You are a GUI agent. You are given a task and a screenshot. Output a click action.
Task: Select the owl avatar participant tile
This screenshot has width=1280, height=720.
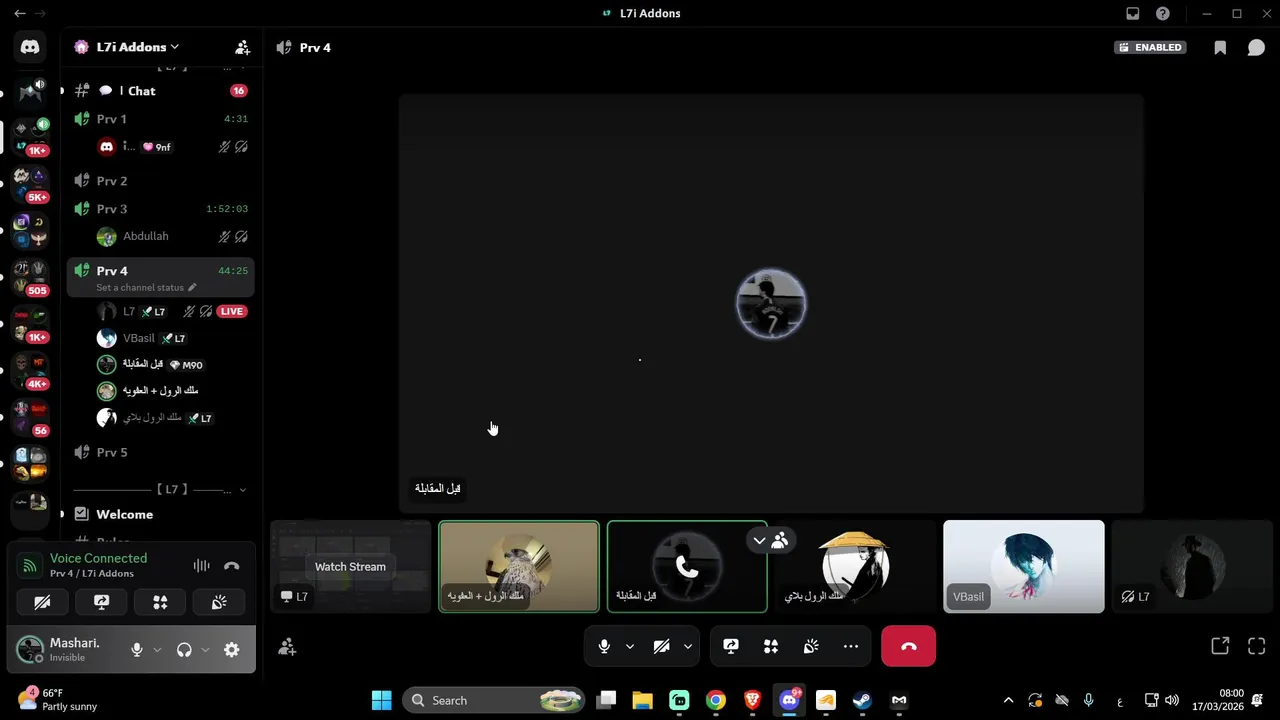[519, 566]
